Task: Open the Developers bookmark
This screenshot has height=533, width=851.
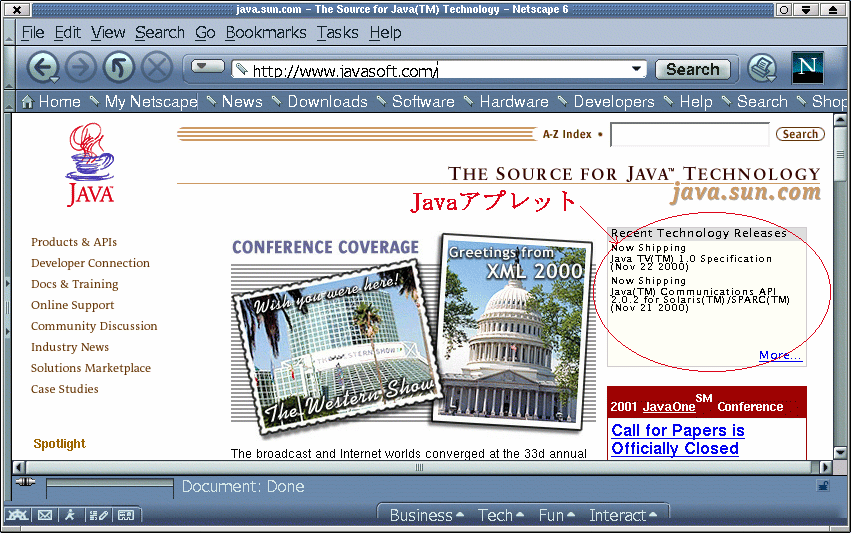Action: [x=607, y=101]
